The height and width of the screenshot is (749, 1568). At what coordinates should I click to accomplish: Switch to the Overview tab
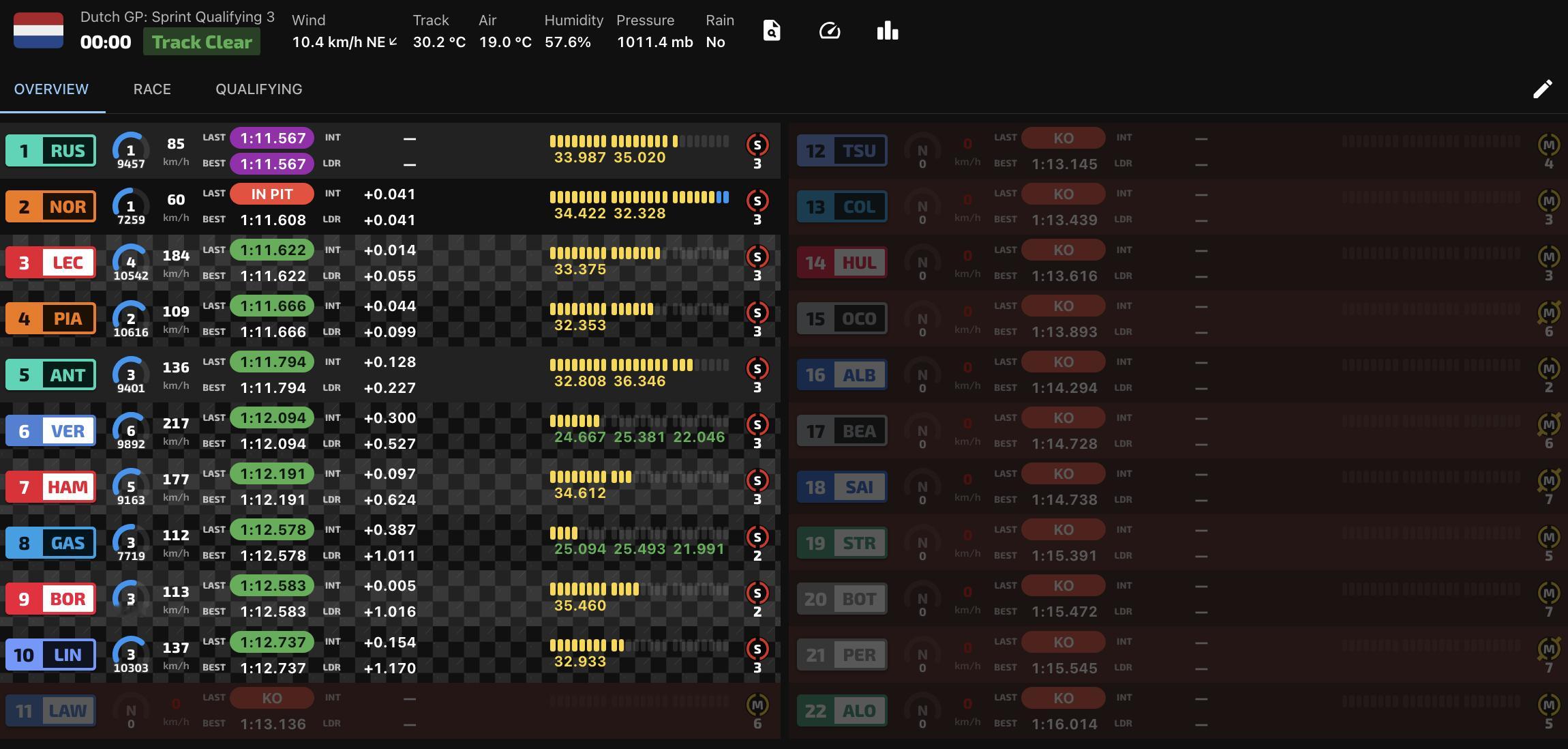(51, 89)
